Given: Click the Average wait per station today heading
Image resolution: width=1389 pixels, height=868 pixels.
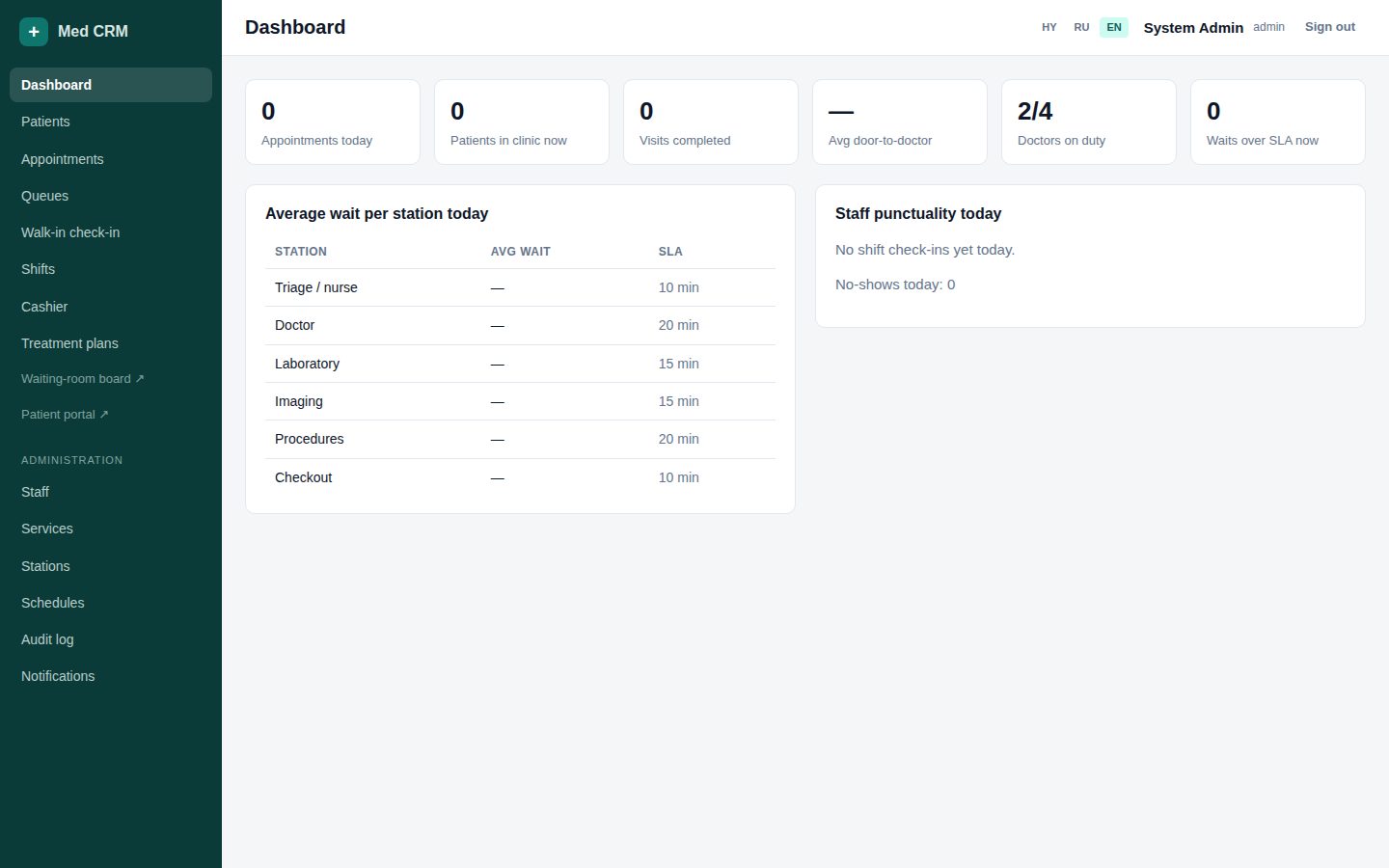Looking at the screenshot, I should (x=376, y=214).
